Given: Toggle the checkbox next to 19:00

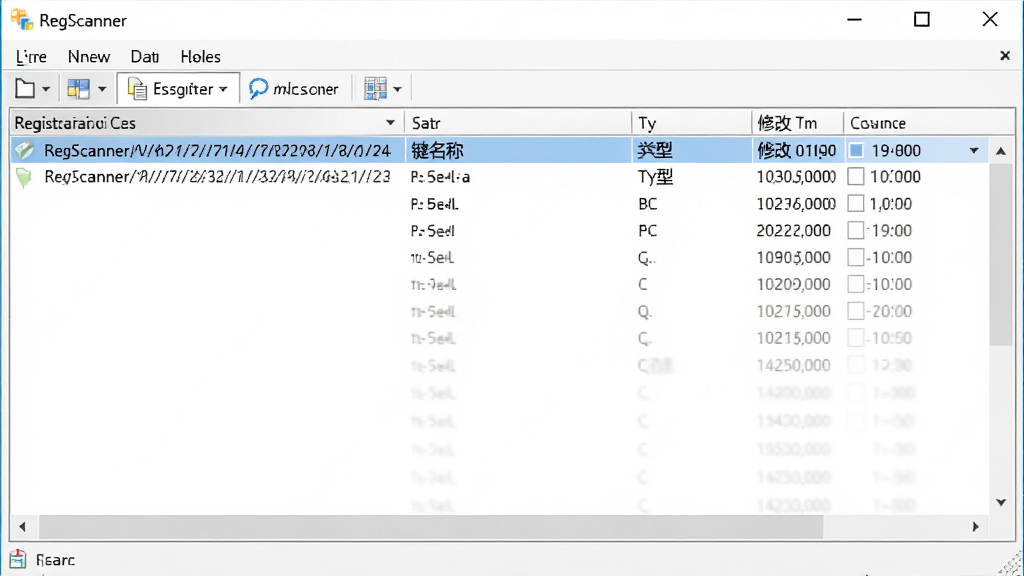Looking at the screenshot, I should pyautogui.click(x=856, y=231).
